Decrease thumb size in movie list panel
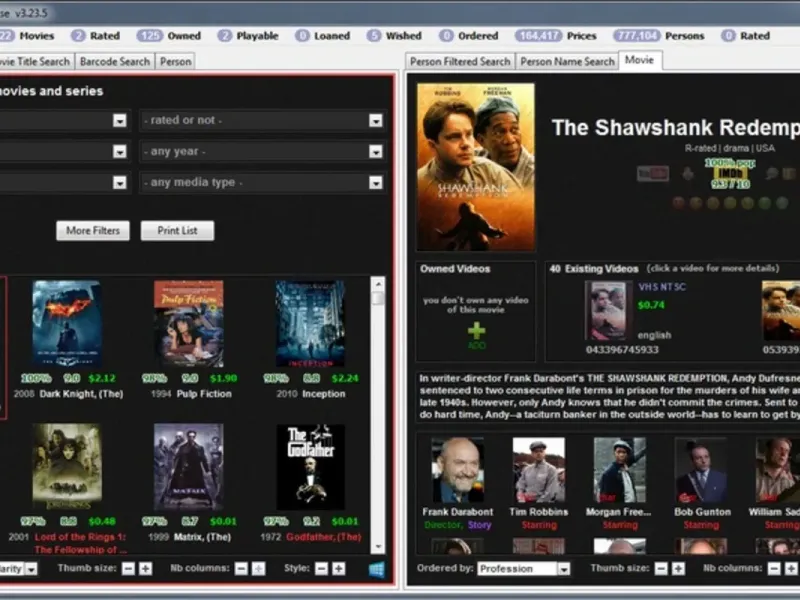800x600 pixels. pos(128,568)
